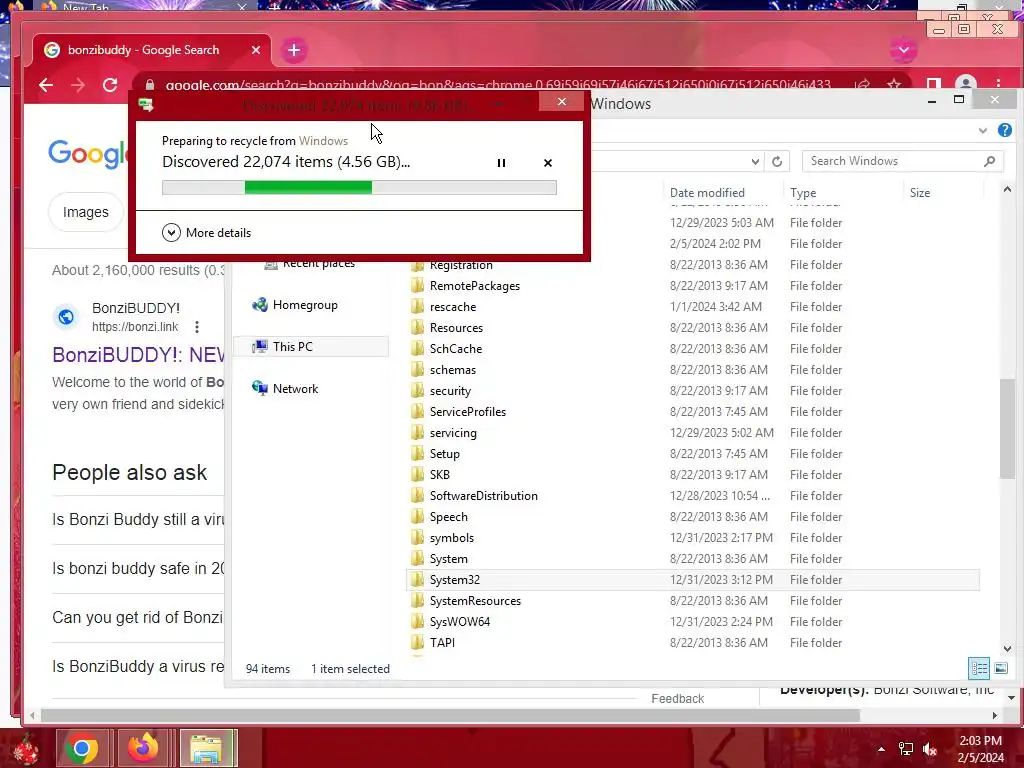This screenshot has height=768, width=1024.
Task: Select the servicing folder
Action: tap(692, 432)
